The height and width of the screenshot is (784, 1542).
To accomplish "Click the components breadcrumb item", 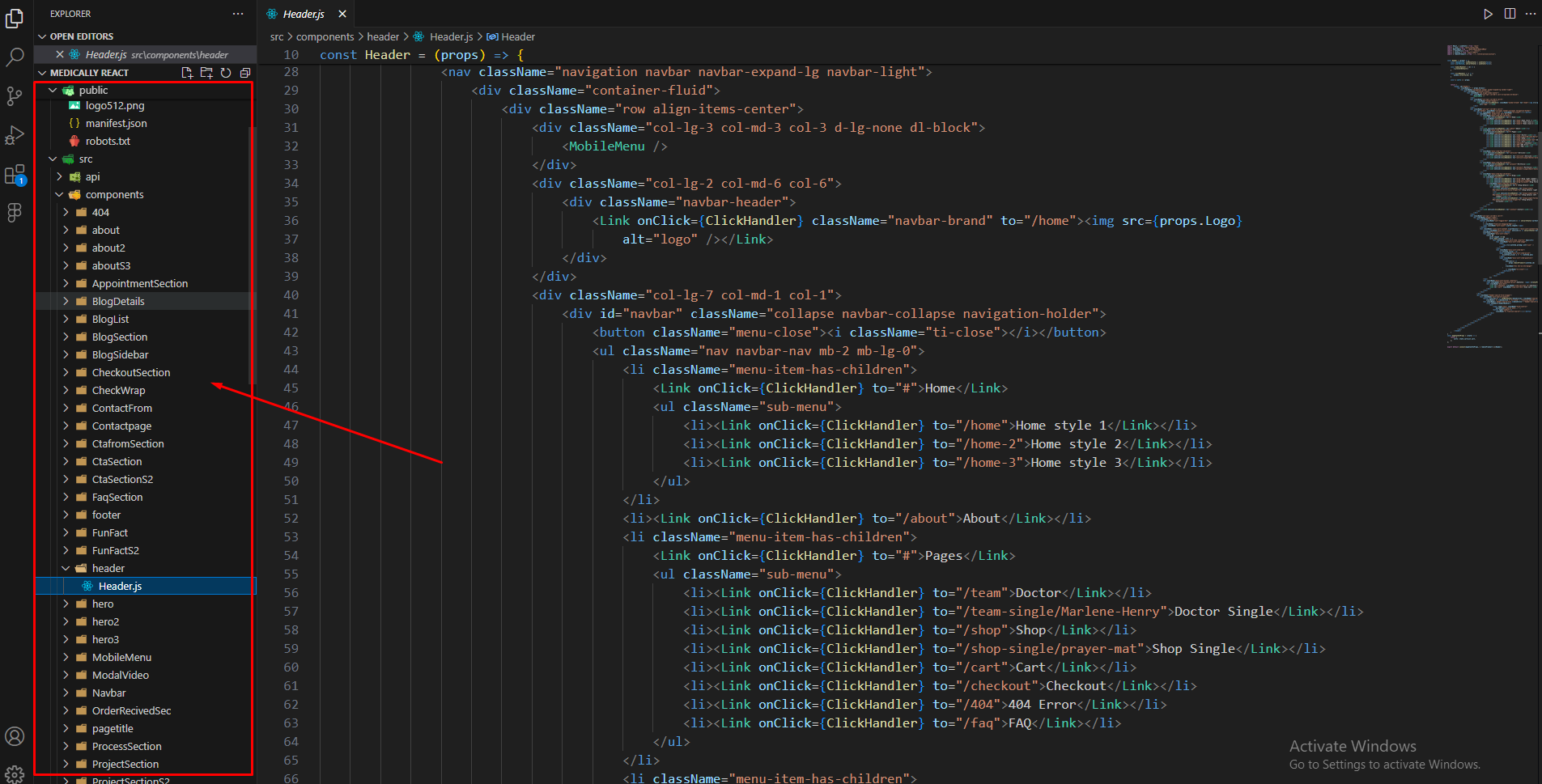I will click(x=325, y=36).
